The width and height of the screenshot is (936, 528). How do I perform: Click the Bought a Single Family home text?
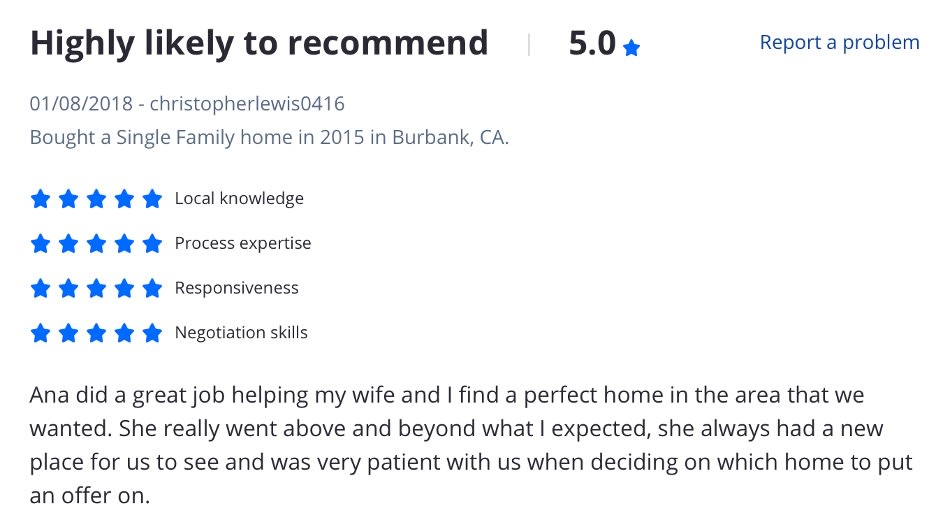pos(269,137)
